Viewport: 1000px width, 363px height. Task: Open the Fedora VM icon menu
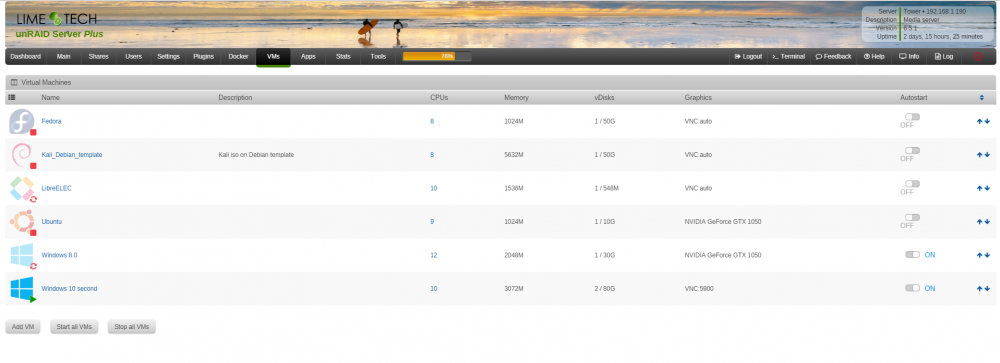click(22, 121)
